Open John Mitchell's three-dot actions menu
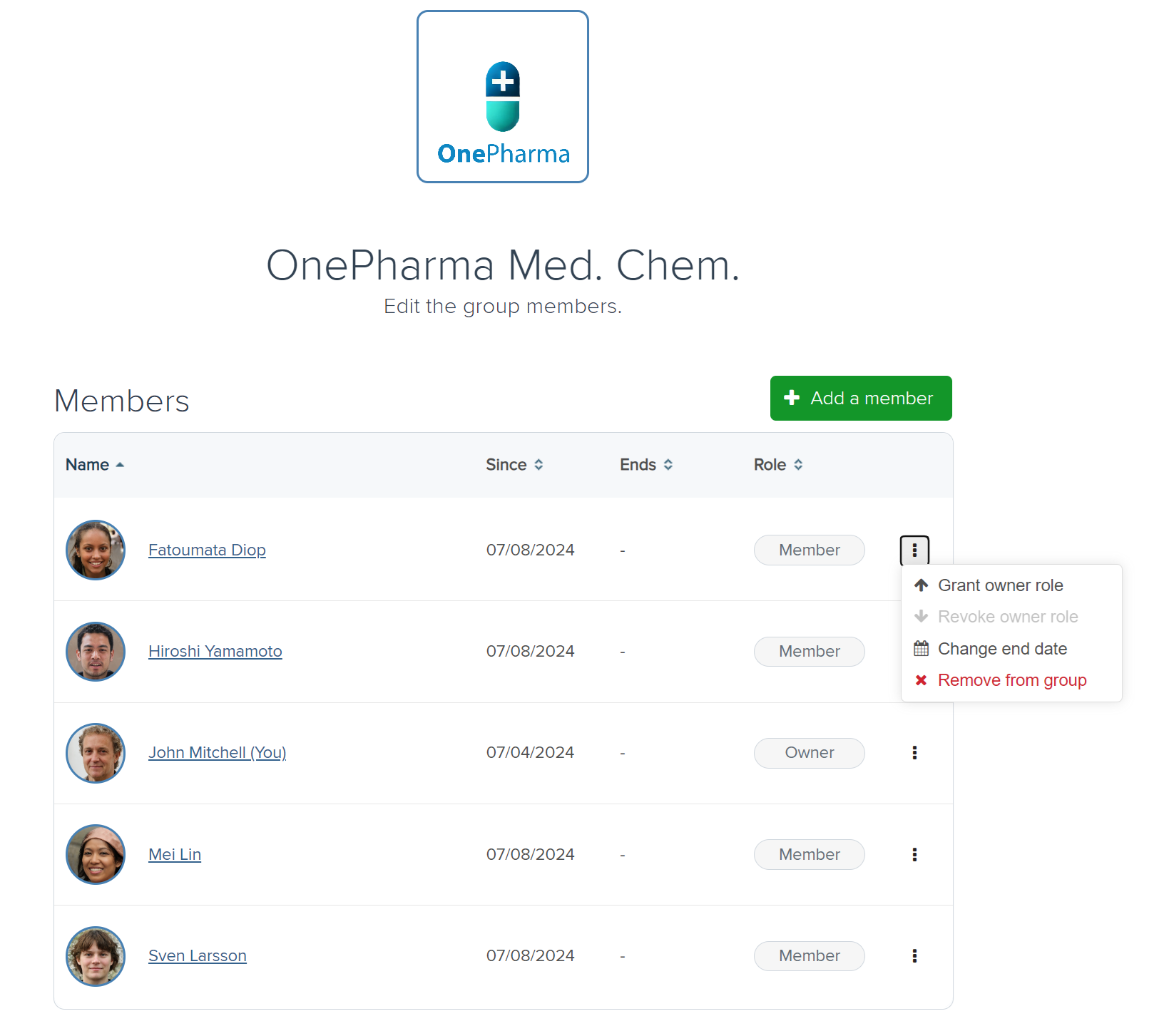This screenshot has width=1164, height=1036. pos(914,753)
